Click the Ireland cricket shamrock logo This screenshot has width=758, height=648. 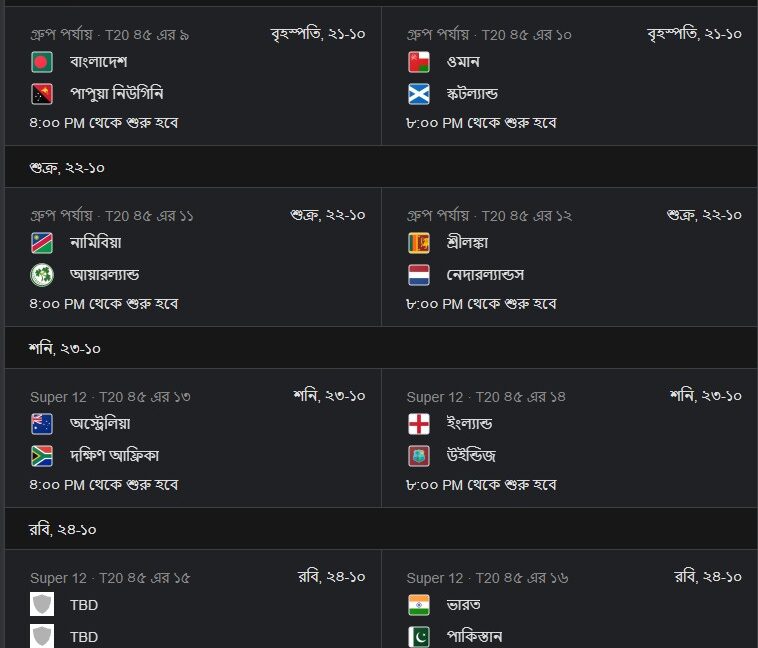[x=42, y=275]
